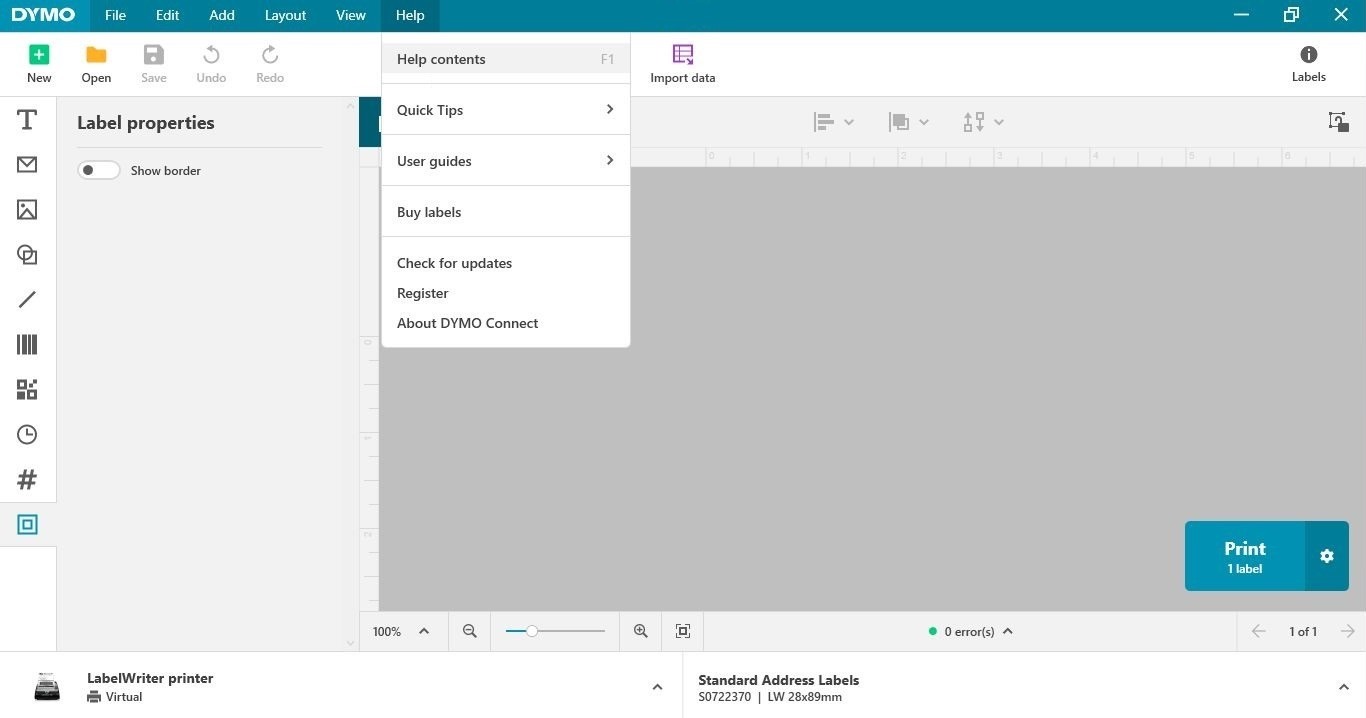The width and height of the screenshot is (1366, 718).
Task: Select the Date and Time tool
Action: pos(27,435)
